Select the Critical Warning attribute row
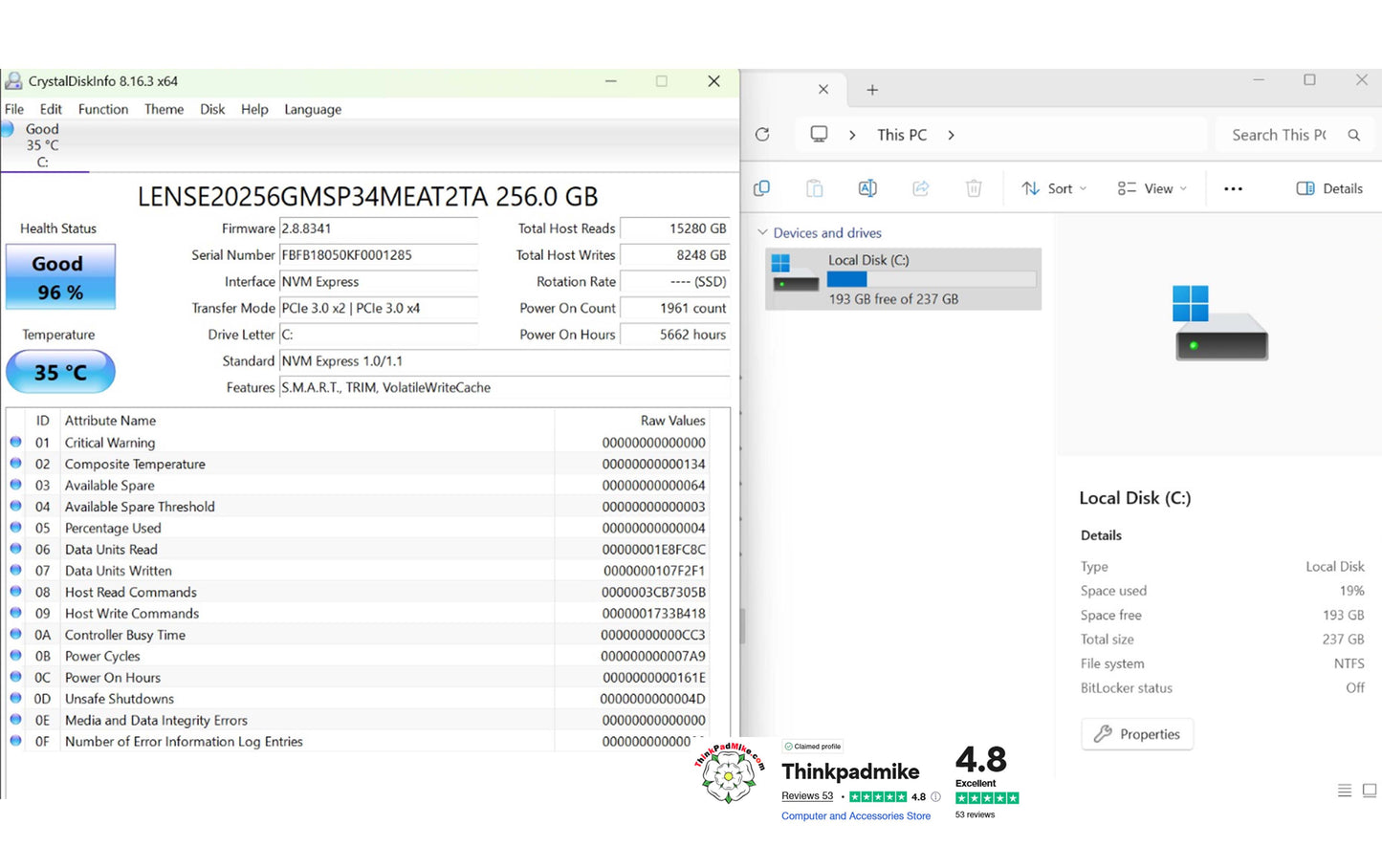The height and width of the screenshot is (868, 1382). click(359, 443)
